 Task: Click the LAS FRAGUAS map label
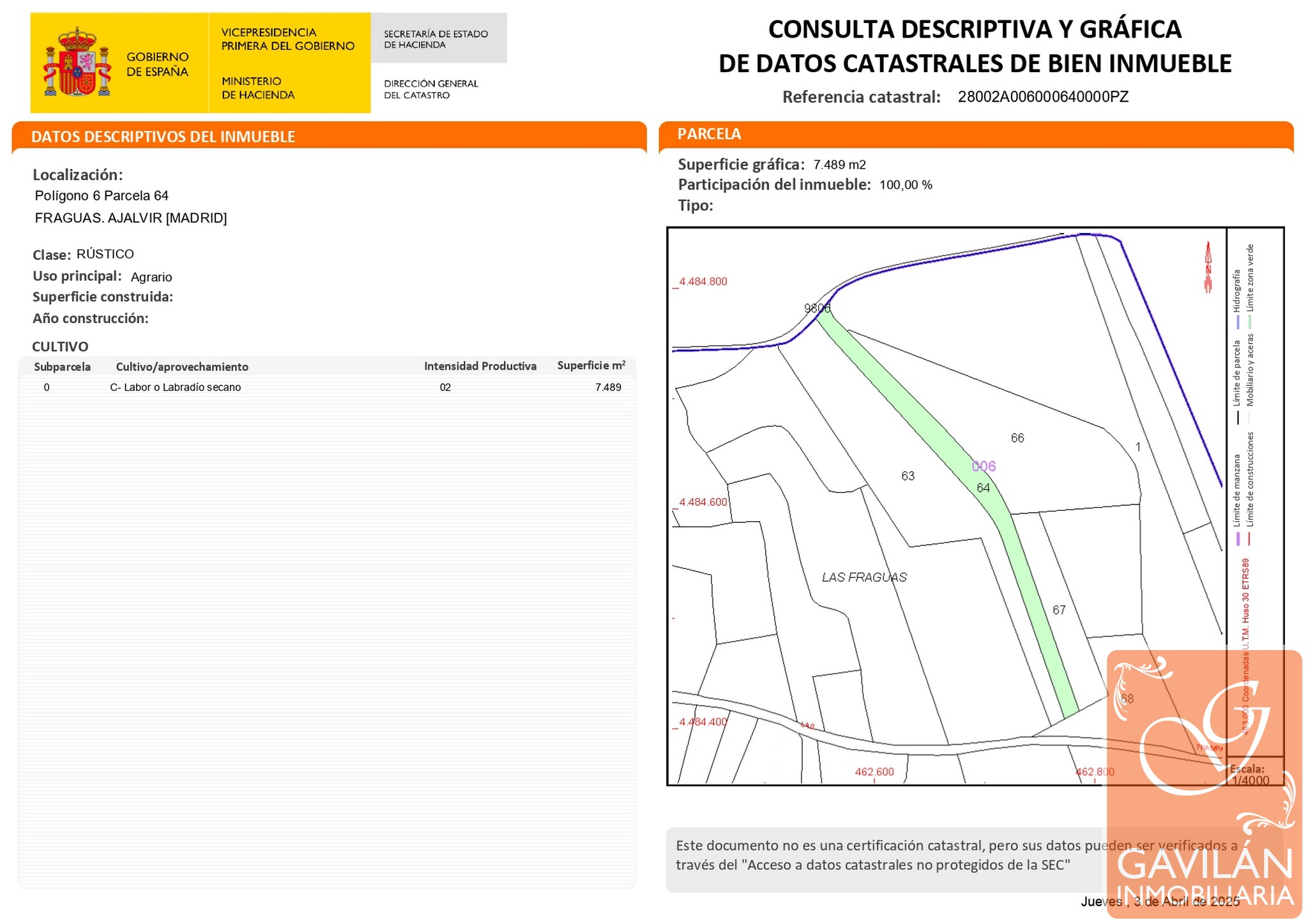(863, 577)
